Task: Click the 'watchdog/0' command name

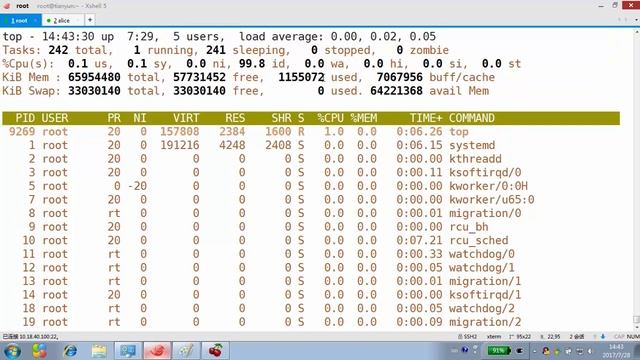Action: click(482, 254)
